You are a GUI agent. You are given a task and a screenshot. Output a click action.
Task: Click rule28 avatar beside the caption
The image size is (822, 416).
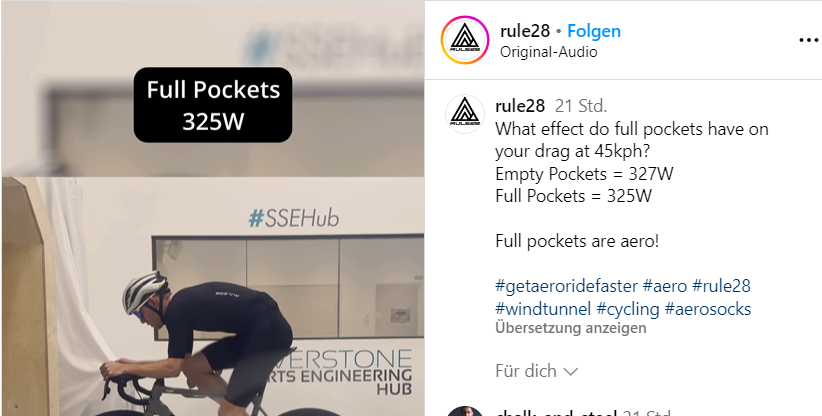pyautogui.click(x=464, y=114)
